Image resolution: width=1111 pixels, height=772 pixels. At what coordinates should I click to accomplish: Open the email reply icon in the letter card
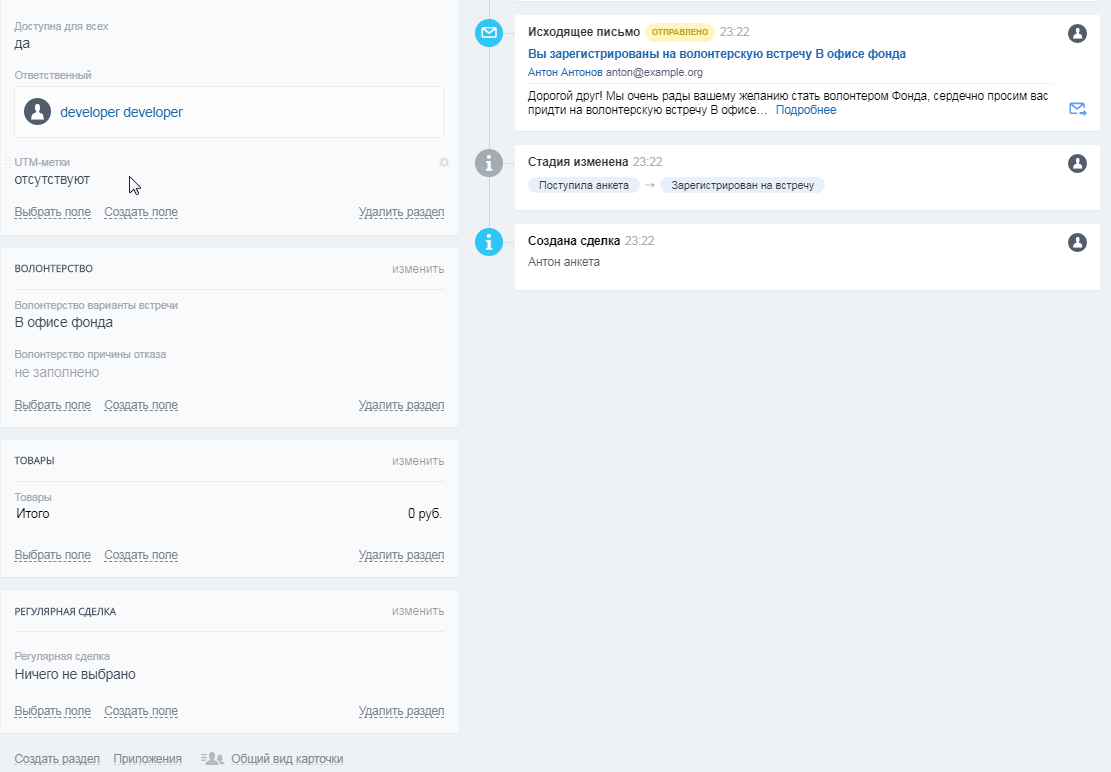[x=1077, y=109]
